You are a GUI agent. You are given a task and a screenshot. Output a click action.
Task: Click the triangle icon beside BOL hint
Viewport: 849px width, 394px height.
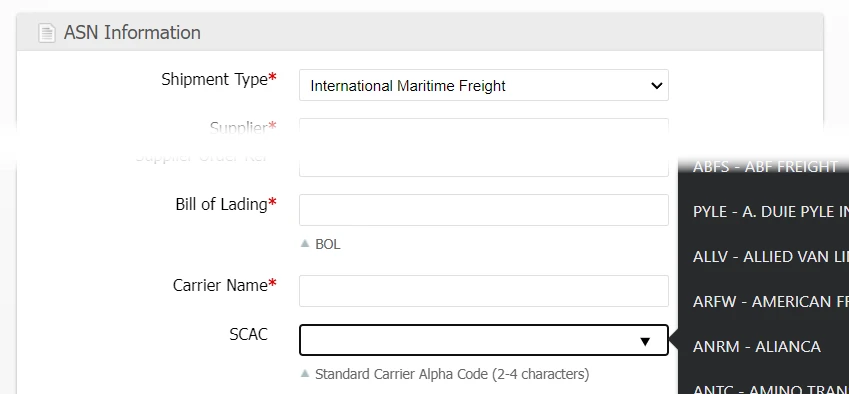[305, 244]
